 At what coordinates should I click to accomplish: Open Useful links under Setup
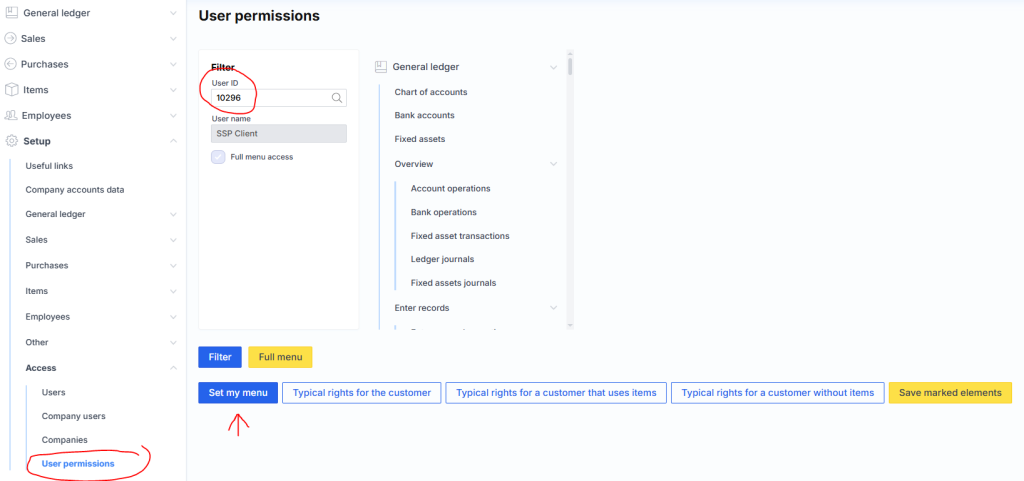pyautogui.click(x=49, y=166)
